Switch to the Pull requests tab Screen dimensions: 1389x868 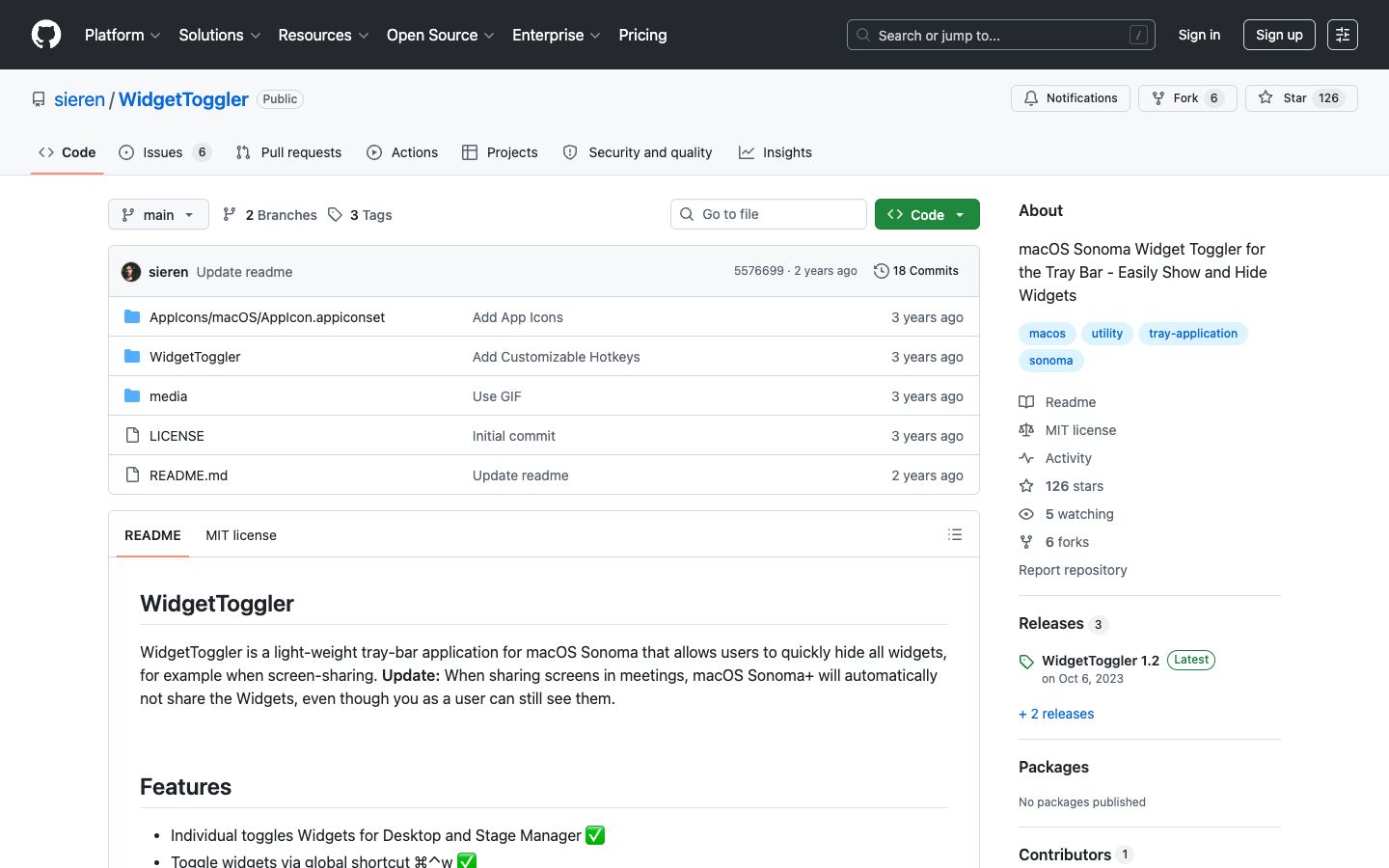click(288, 152)
